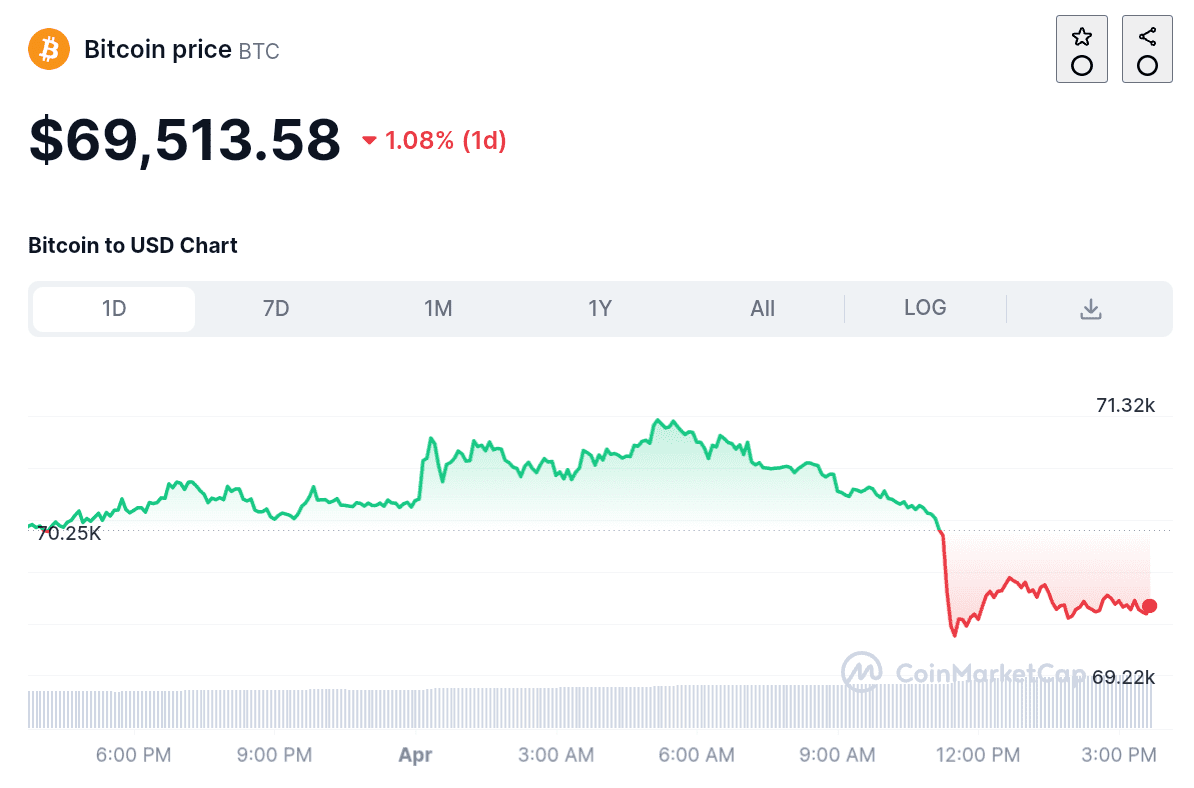Click the red down-arrow price change indicator
The image size is (1194, 788).
coord(369,141)
